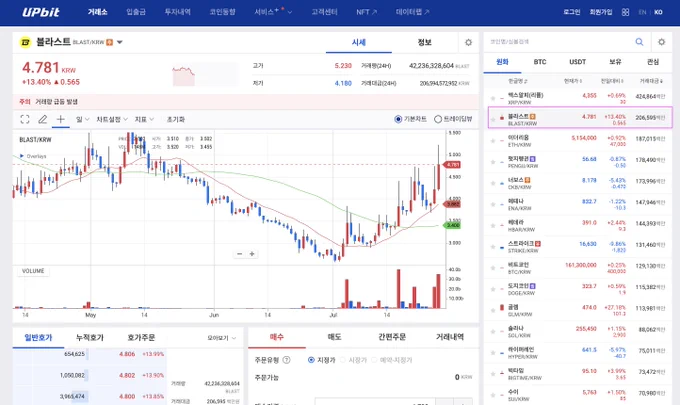Screen dimensions: 680x405
Task: Open 데이터랩 external link
Action: point(412,12)
